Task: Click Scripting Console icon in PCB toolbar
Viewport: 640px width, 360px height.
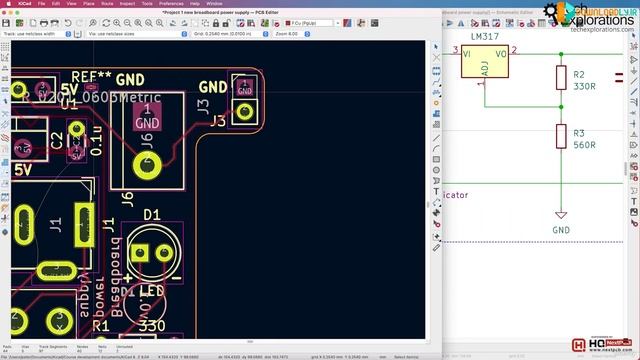Action: pos(374,23)
